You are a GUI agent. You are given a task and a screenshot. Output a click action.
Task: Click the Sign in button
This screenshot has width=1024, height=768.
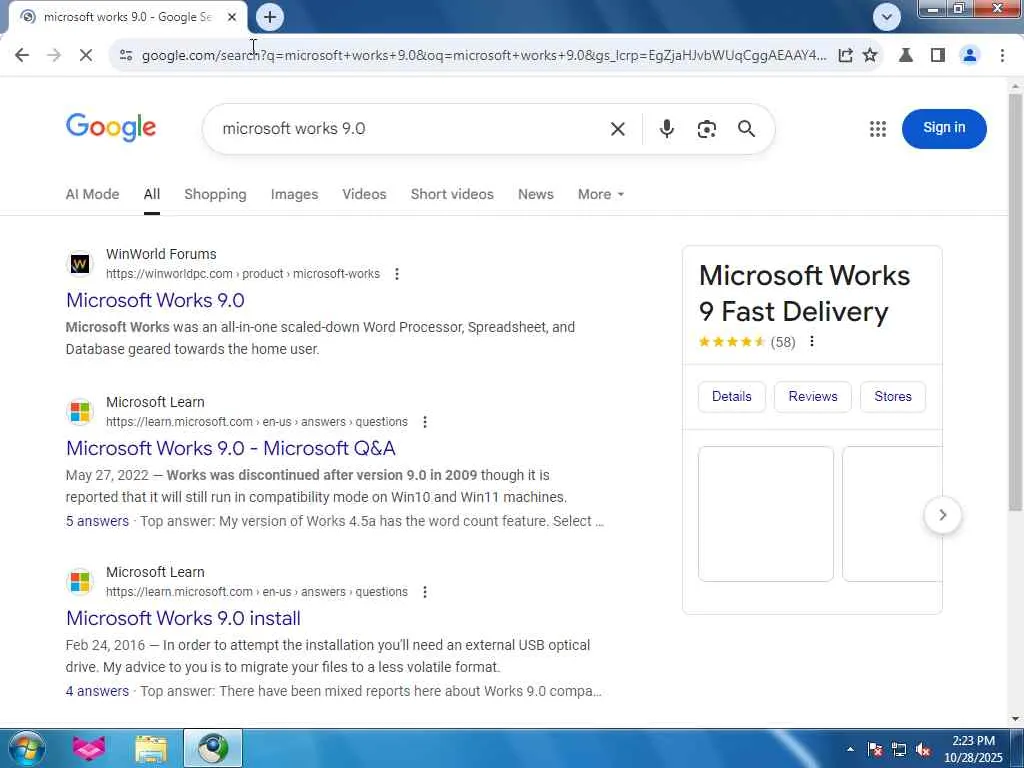pos(944,128)
